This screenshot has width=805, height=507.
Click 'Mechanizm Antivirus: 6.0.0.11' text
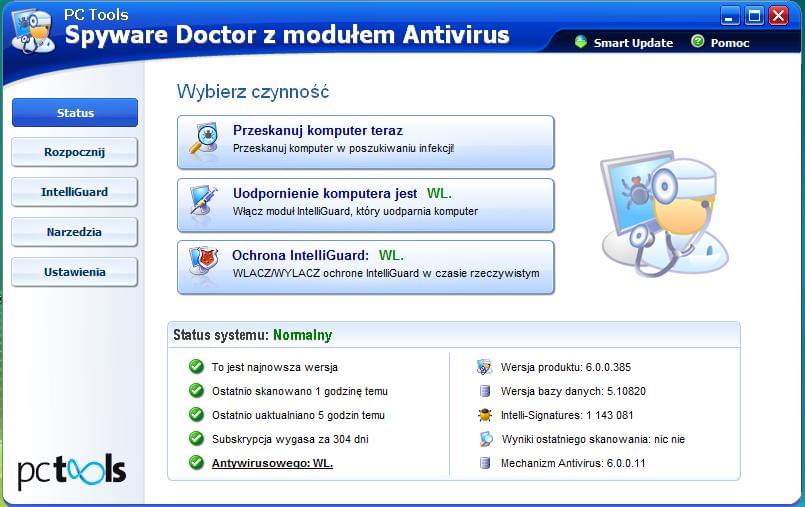[x=573, y=463]
